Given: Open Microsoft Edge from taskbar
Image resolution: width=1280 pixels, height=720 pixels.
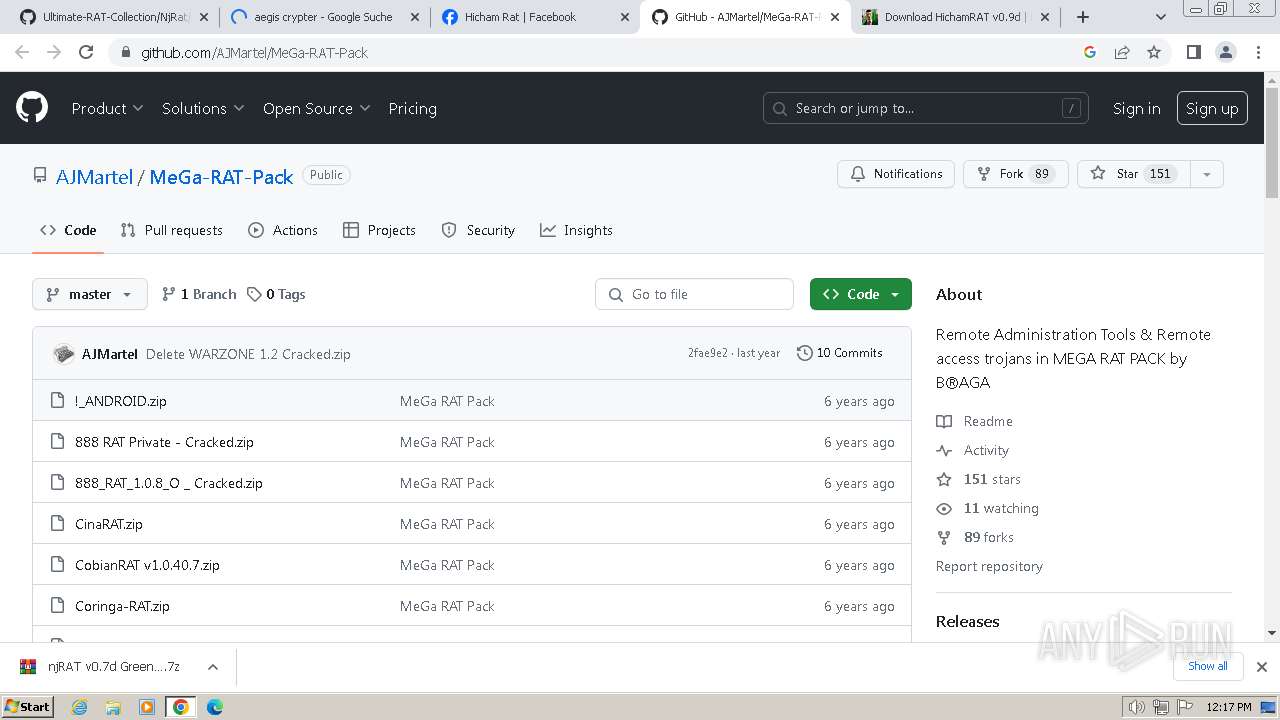Looking at the screenshot, I should [214, 707].
